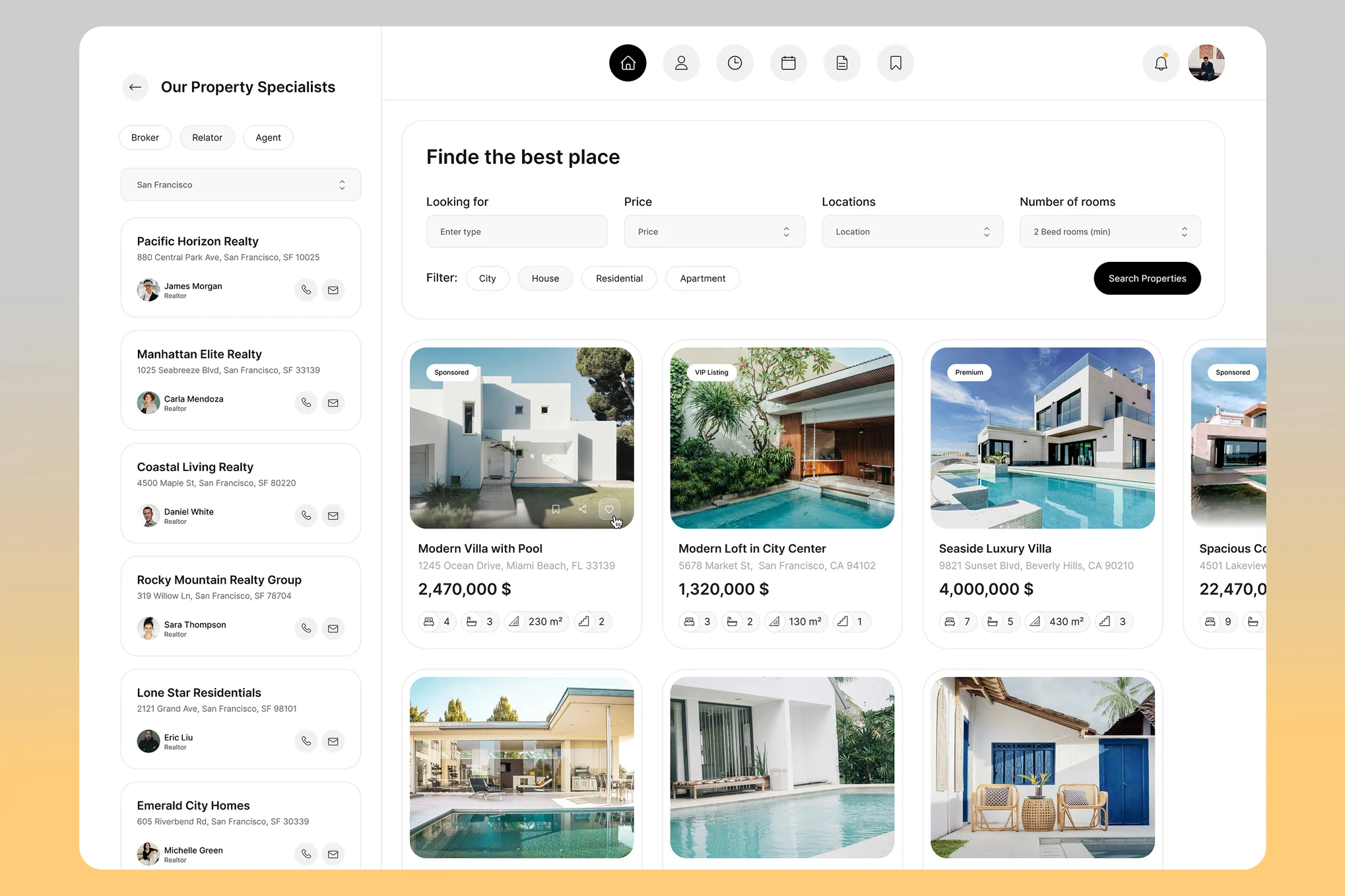Toggle the Broker specialist filter
Viewport: 1345px width, 896px height.
coord(145,137)
